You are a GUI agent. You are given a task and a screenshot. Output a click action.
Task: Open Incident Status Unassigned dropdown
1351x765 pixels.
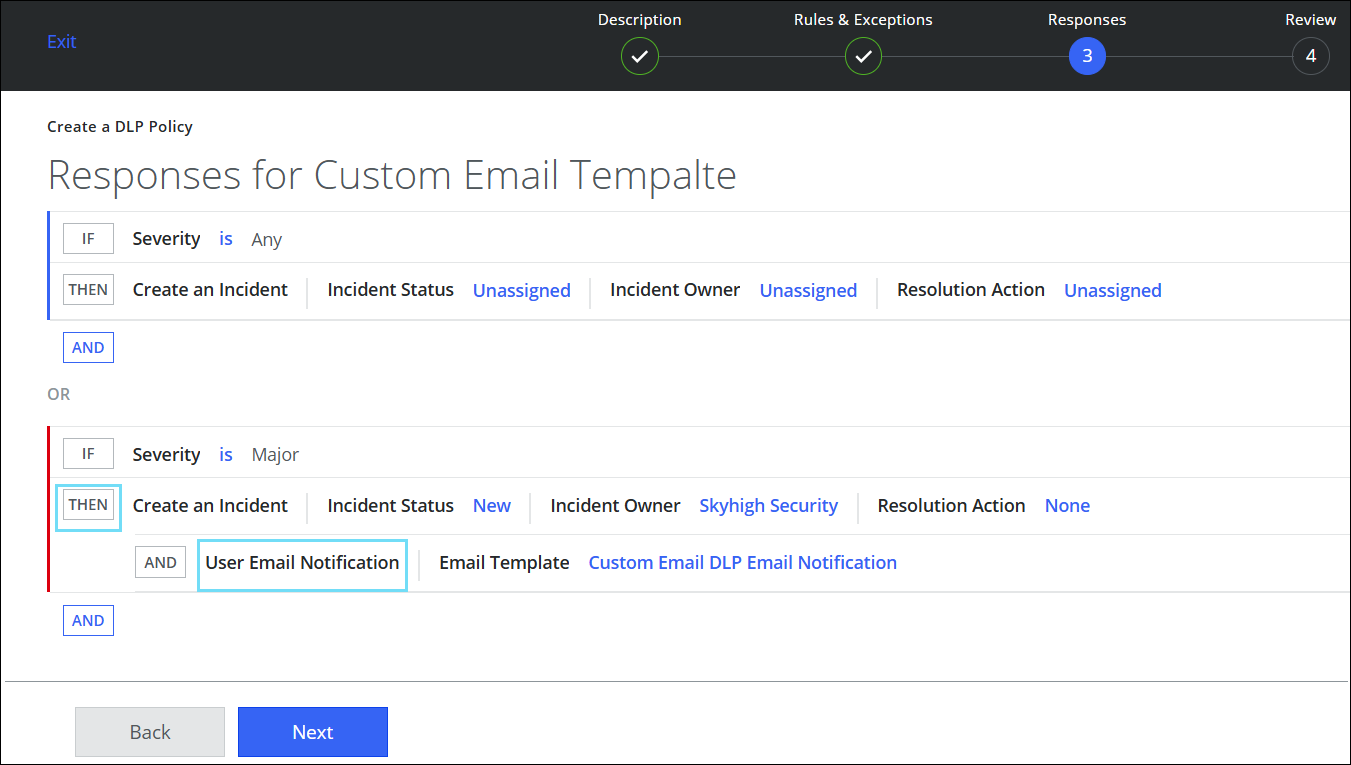[x=521, y=291]
